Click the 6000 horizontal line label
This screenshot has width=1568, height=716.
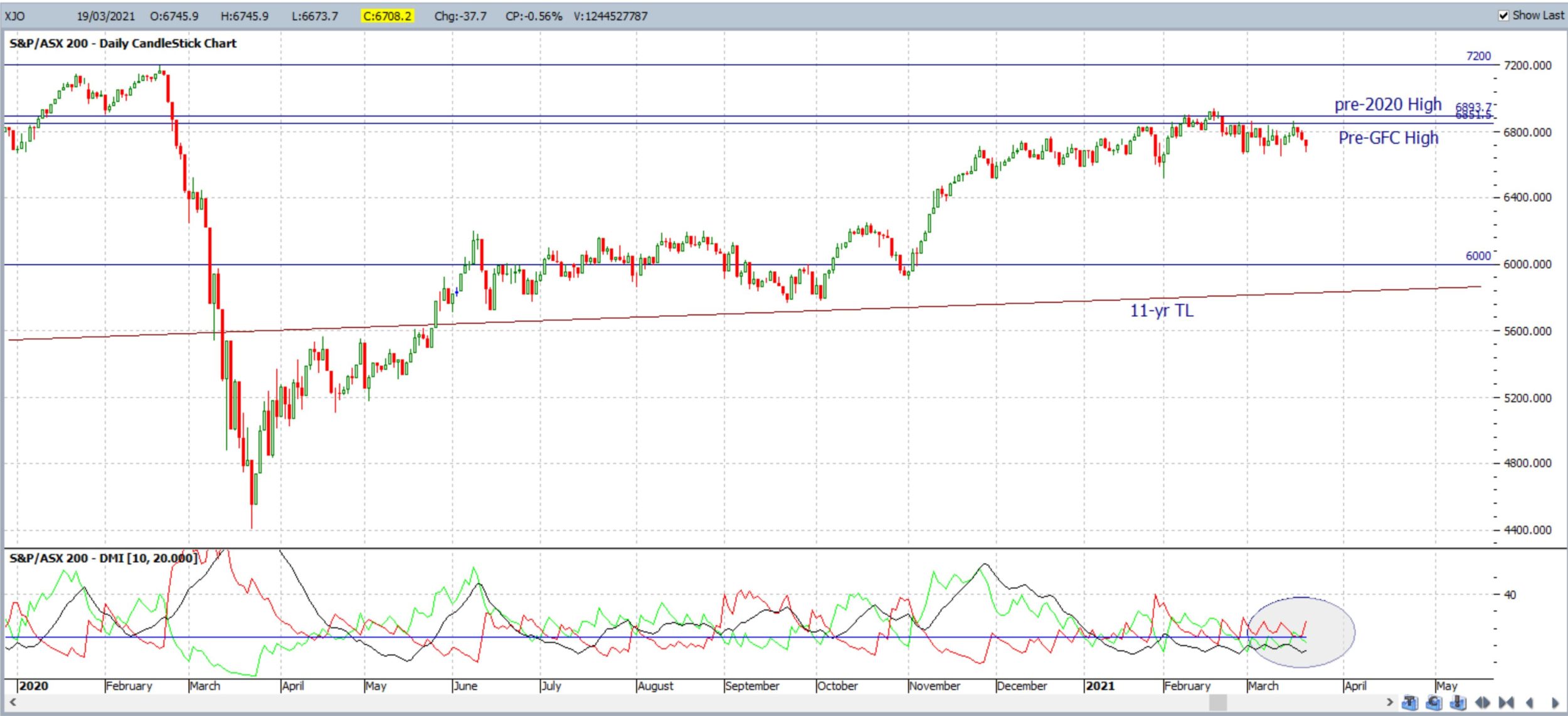point(1478,256)
